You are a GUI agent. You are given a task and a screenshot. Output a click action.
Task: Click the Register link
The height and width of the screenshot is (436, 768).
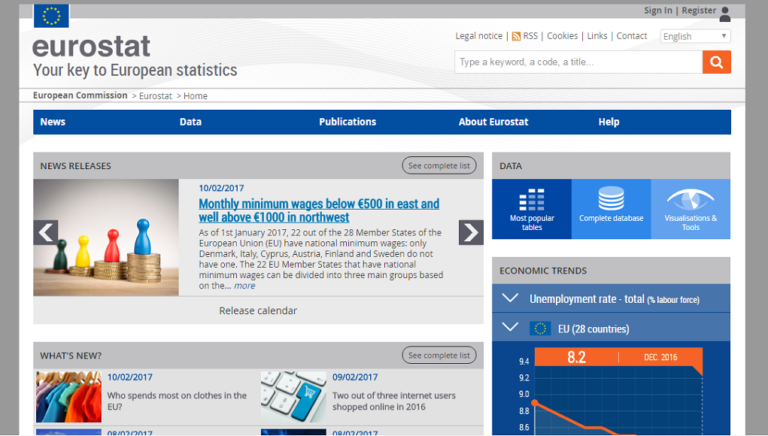pos(699,10)
